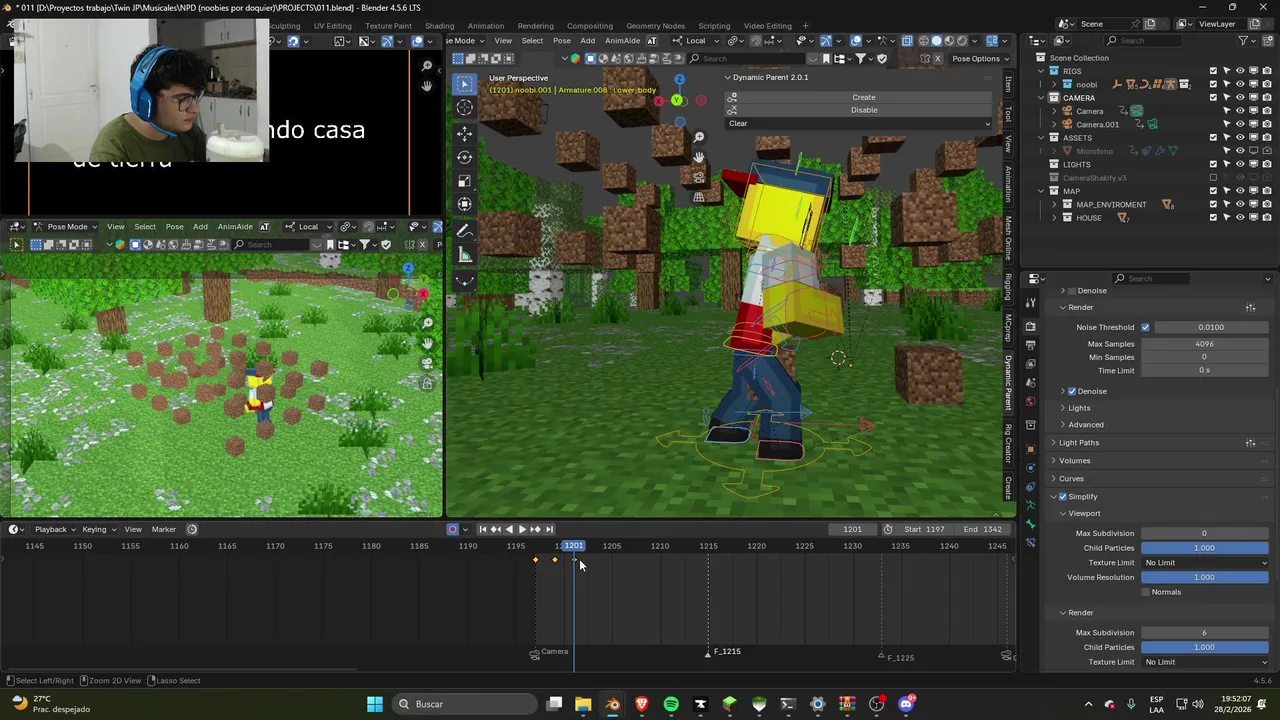Switch to the Compositing workspace tab
This screenshot has width=1280, height=720.
click(x=590, y=26)
